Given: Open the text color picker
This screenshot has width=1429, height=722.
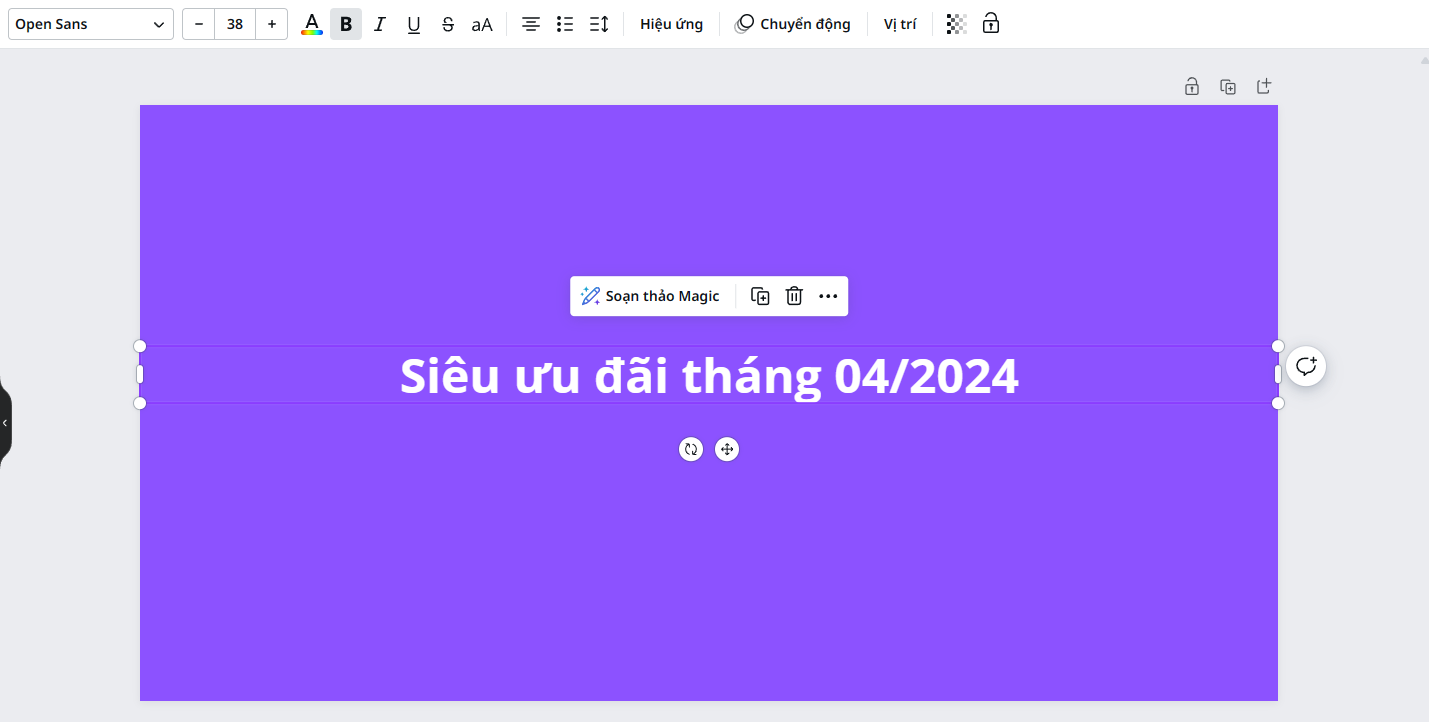Looking at the screenshot, I should pyautogui.click(x=312, y=24).
